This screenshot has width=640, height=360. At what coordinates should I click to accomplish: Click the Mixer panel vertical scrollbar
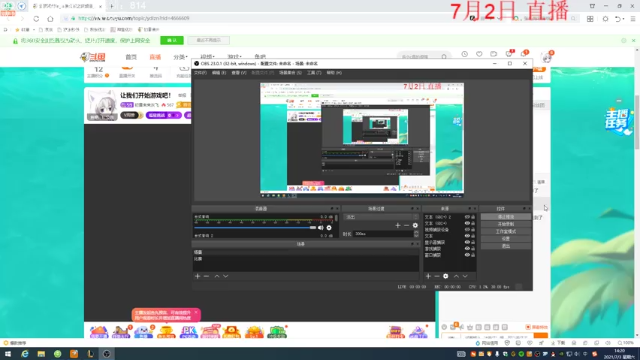tap(336, 219)
